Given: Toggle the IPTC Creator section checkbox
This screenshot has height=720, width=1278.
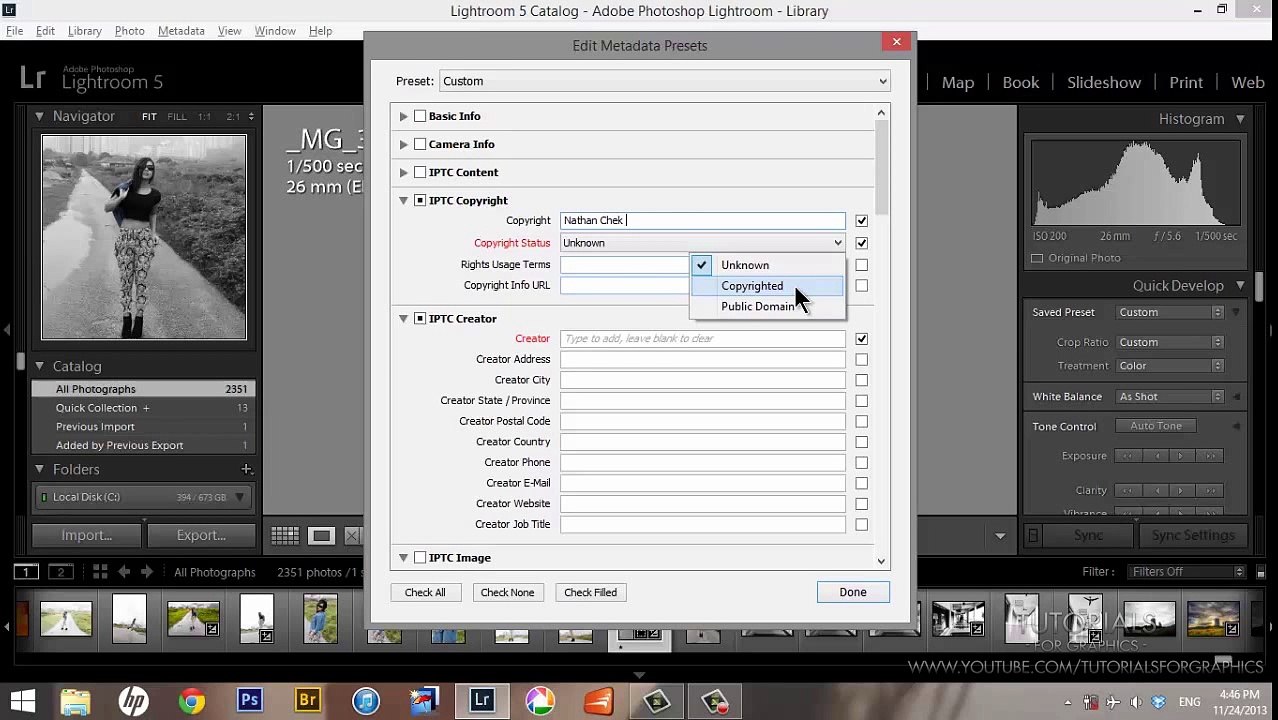Looking at the screenshot, I should (x=420, y=318).
